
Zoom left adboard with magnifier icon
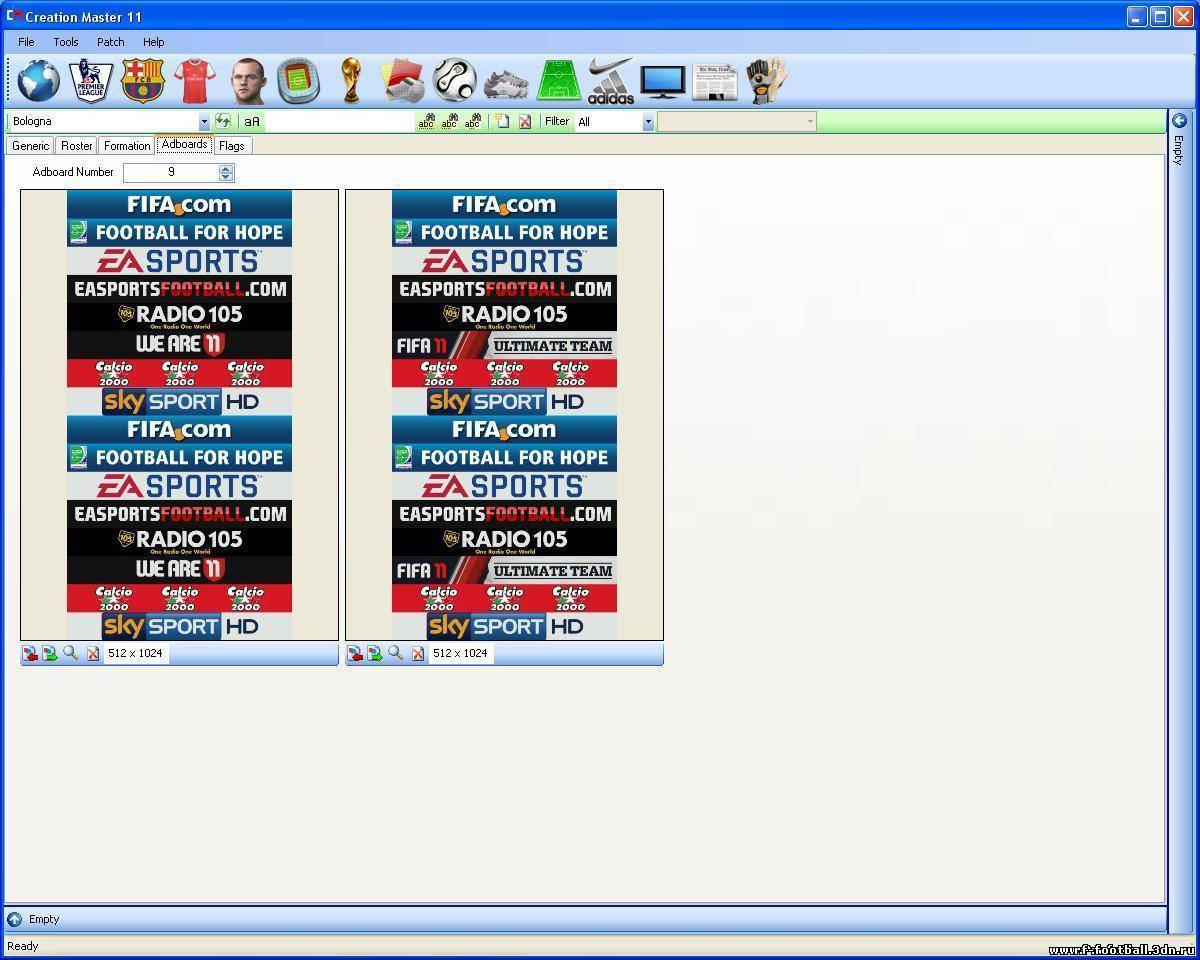tap(70, 653)
